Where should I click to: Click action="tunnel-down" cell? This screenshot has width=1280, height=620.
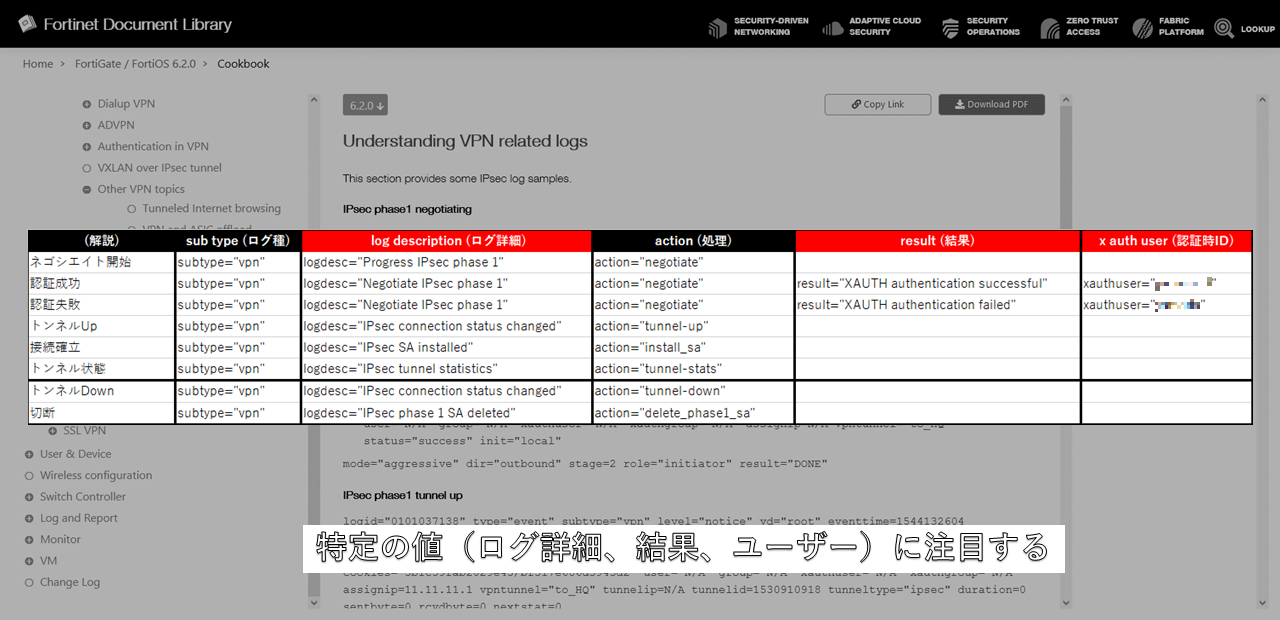pos(693,391)
